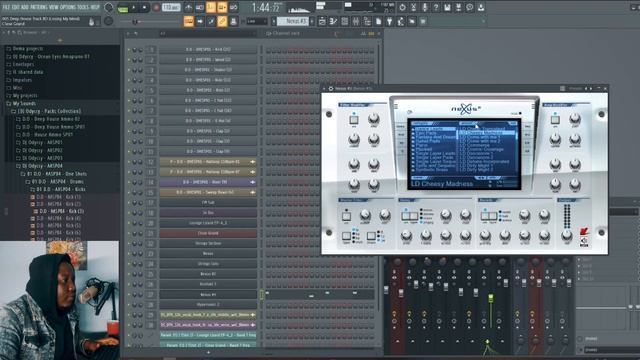The height and width of the screenshot is (360, 640).
Task: Select the Strings Section channel button
Action: click(208, 243)
